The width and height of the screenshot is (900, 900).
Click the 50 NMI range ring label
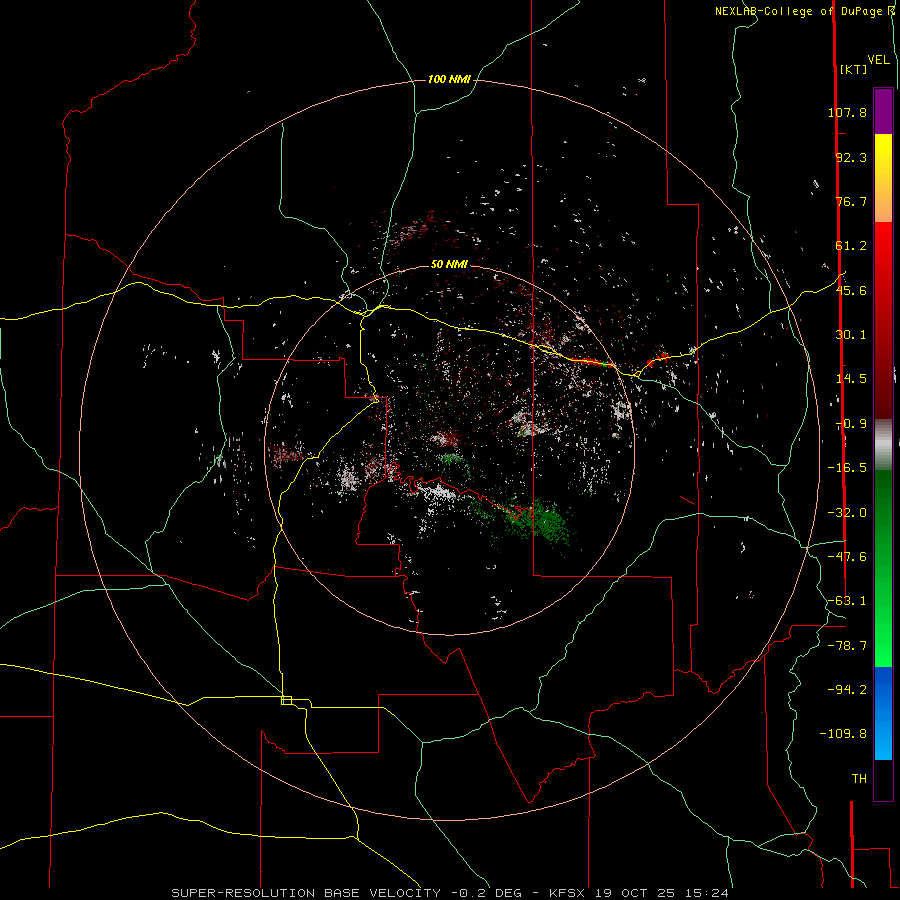449,264
